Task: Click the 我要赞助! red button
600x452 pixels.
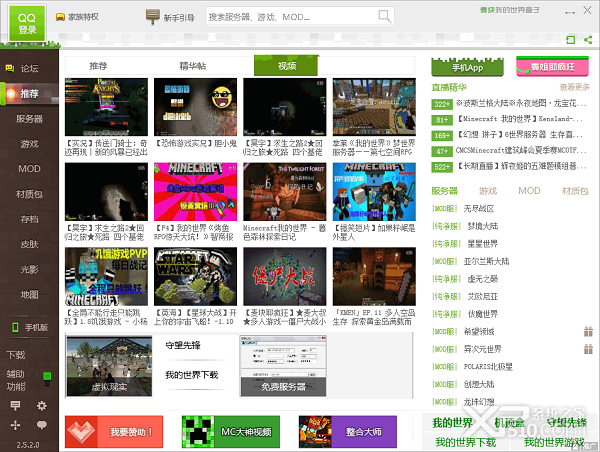Action: click(114, 432)
